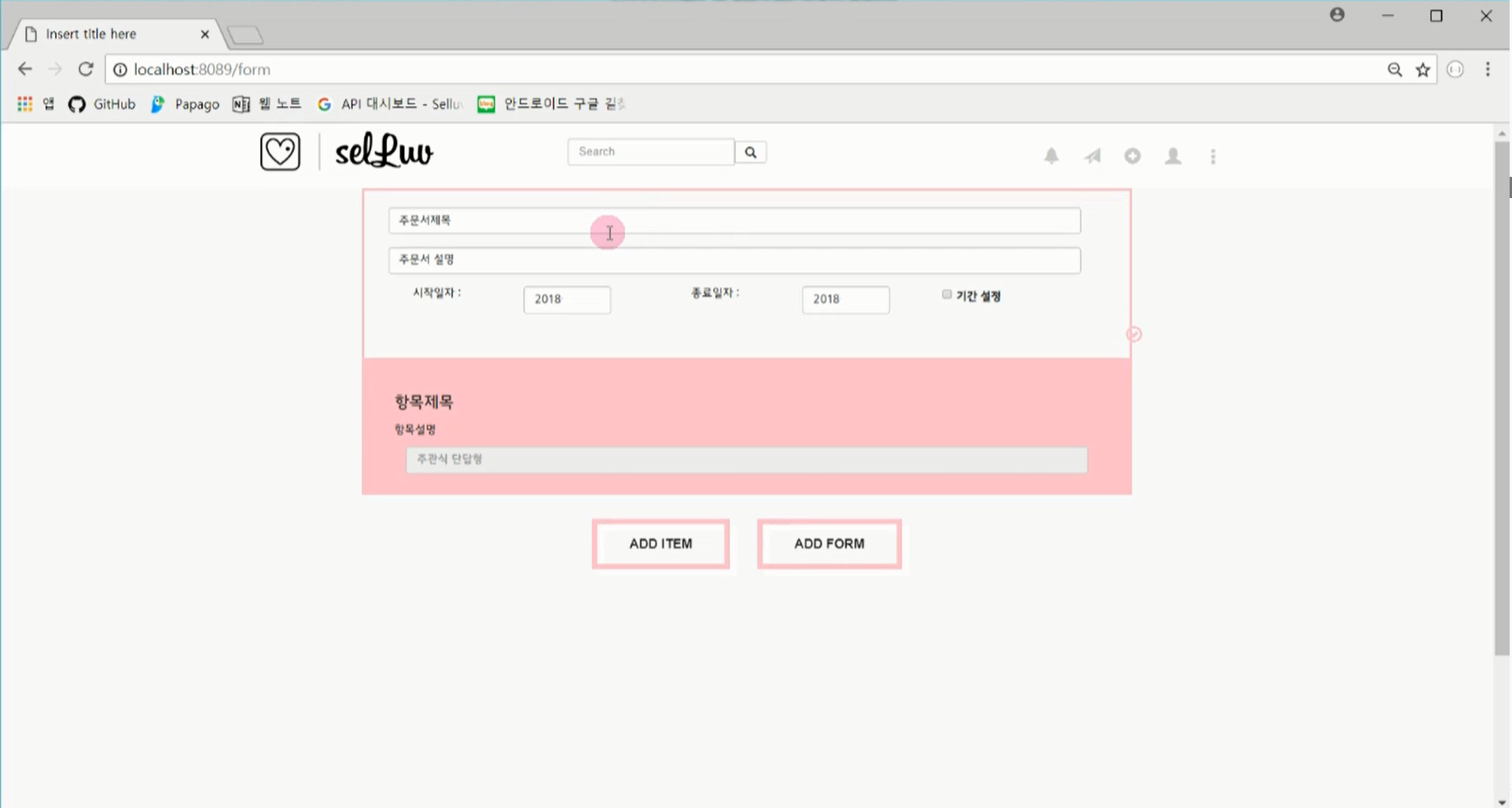The width and height of the screenshot is (1512, 808).
Task: Open the browser profile avatar icon
Action: coord(1337,14)
